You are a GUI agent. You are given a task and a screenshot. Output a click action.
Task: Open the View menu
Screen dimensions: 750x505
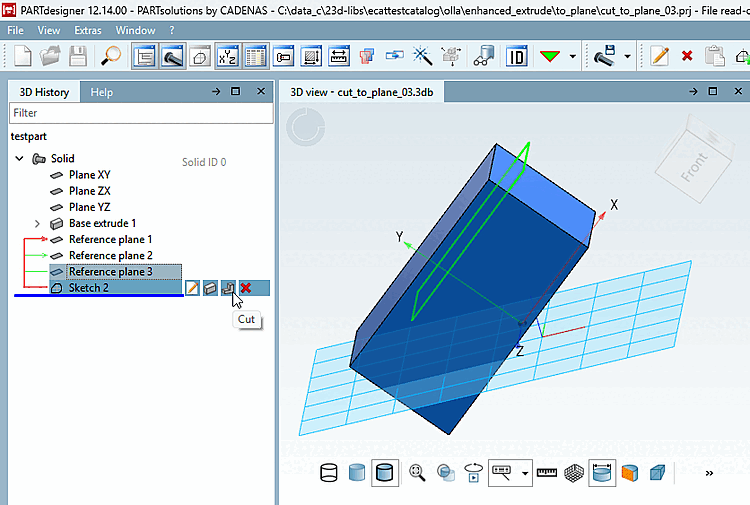tap(49, 31)
